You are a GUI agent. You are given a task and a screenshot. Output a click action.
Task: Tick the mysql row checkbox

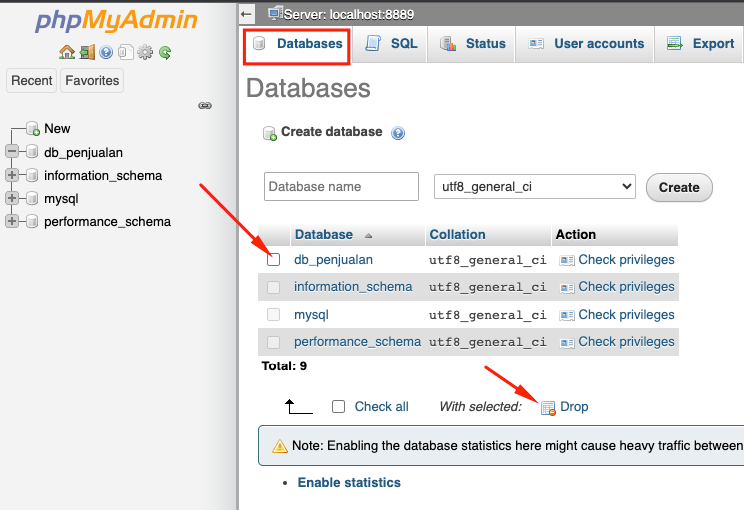[x=273, y=315]
